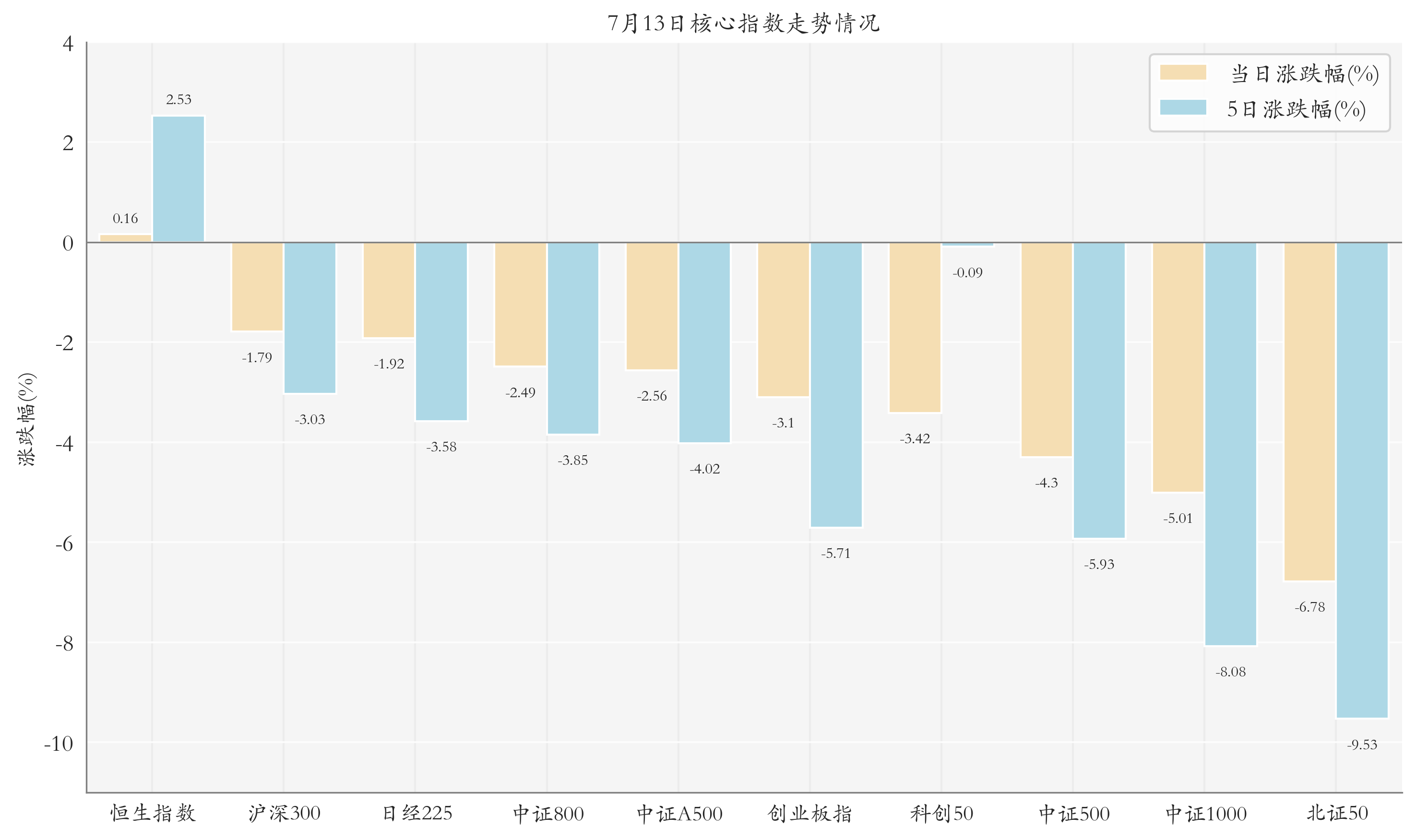Click the data value -8.08
1416x840 pixels.
[1230, 671]
